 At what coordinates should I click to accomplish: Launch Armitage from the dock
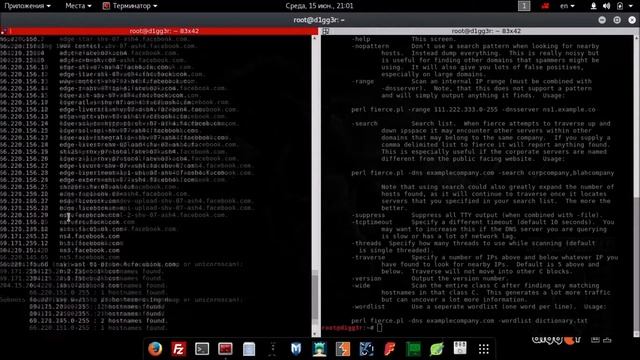(x=319, y=349)
